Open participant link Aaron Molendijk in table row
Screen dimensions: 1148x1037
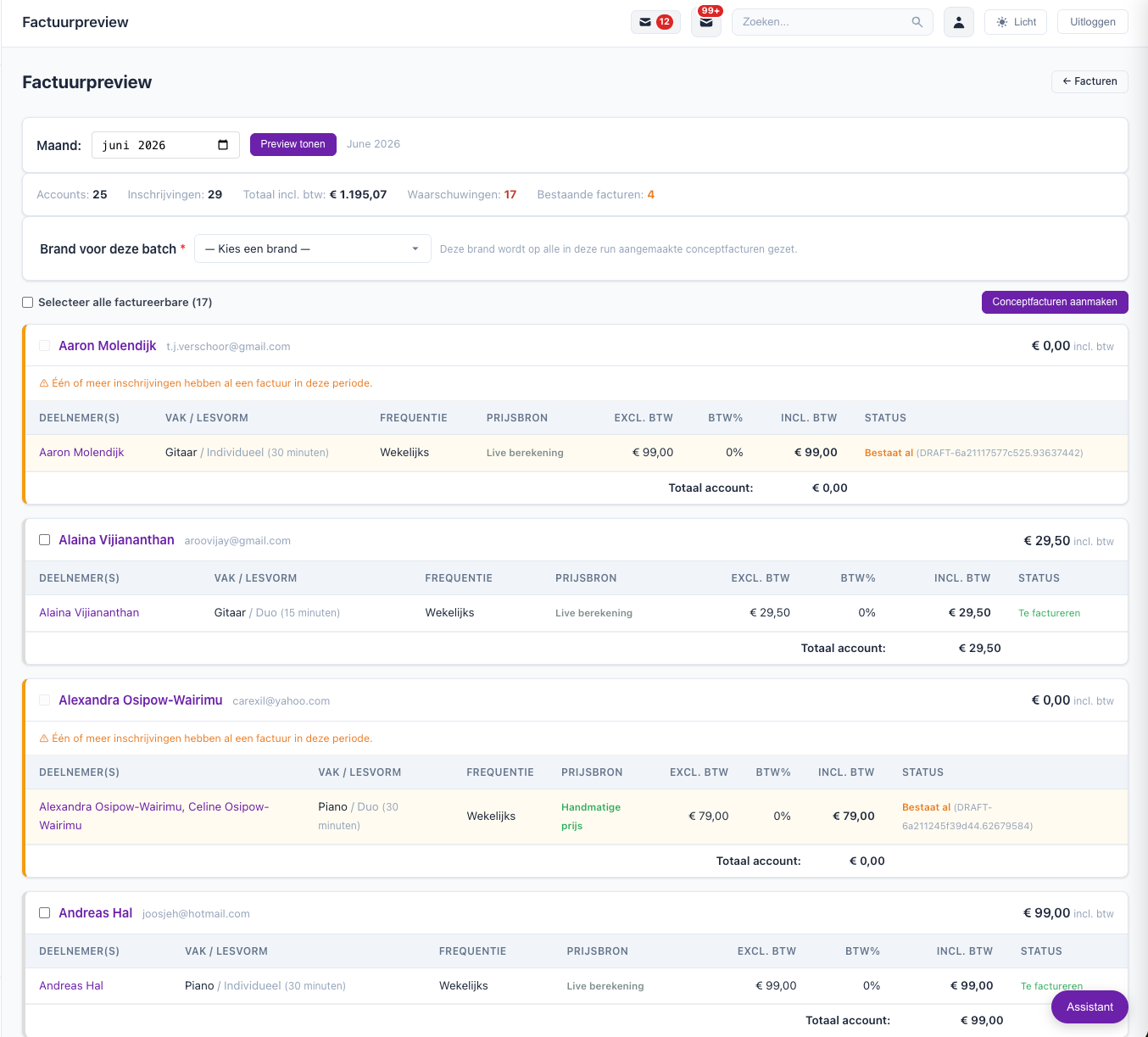tap(81, 453)
